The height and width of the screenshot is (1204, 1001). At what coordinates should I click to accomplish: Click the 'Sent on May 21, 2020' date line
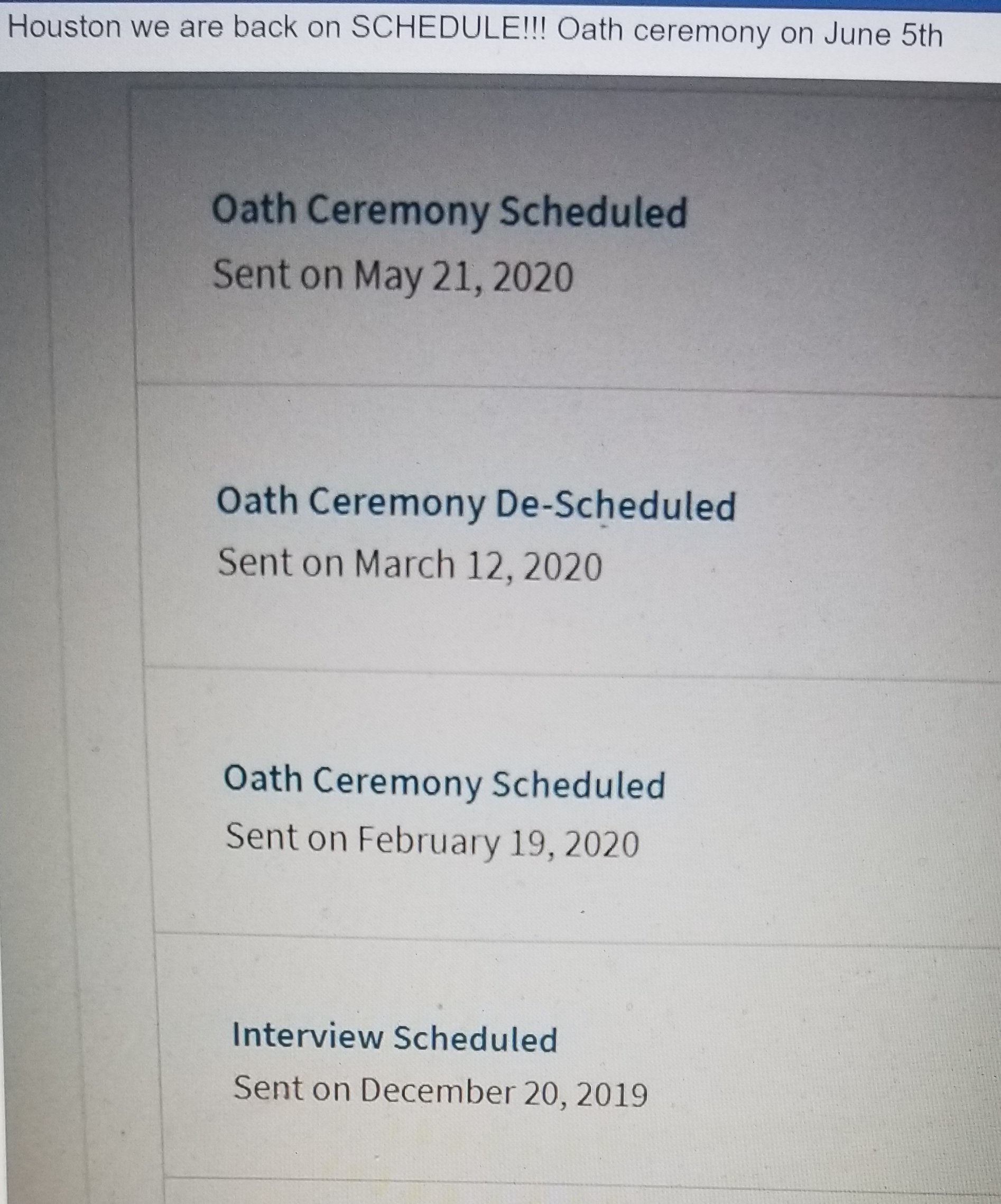(x=393, y=276)
